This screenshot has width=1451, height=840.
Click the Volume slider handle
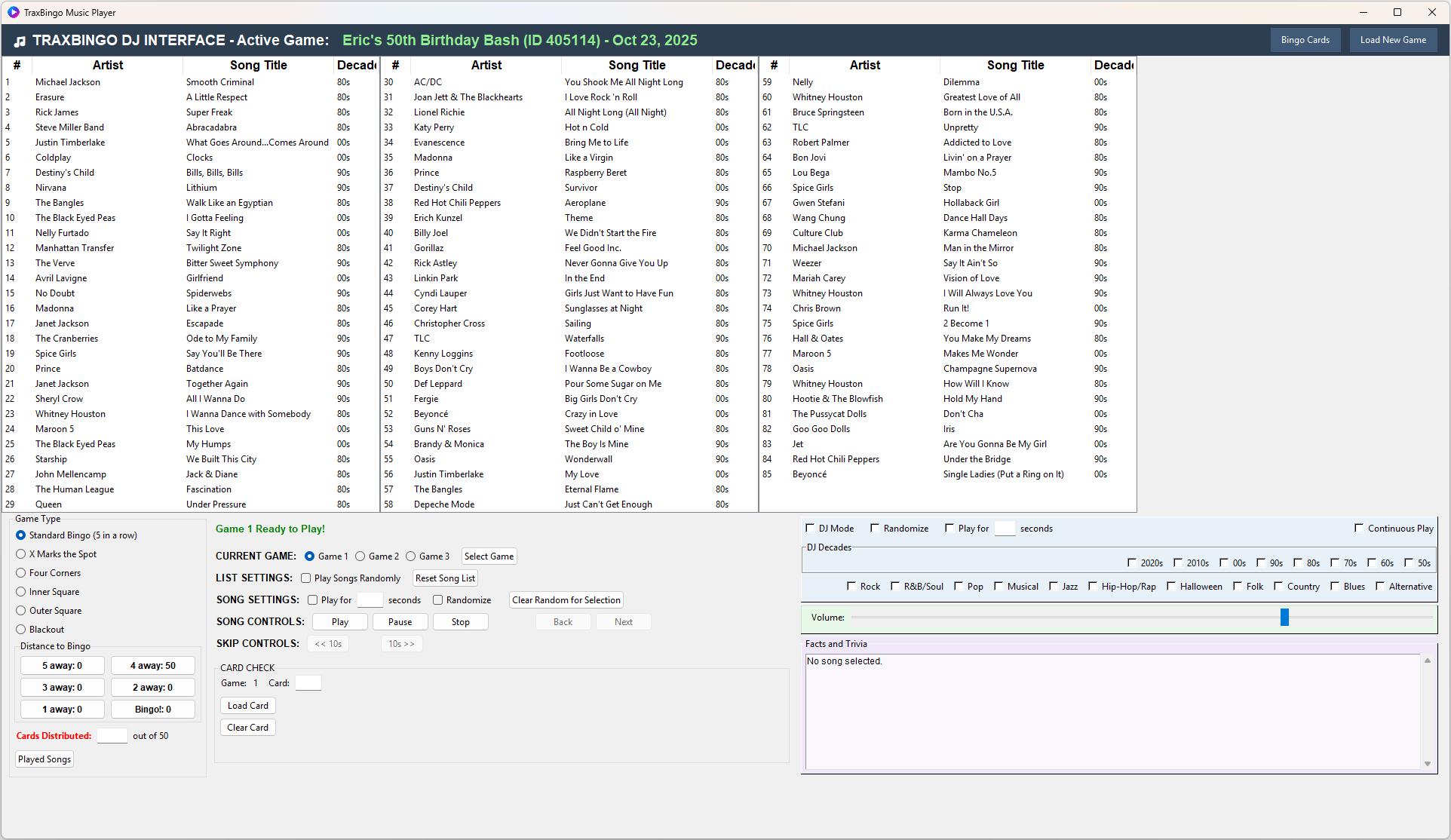pos(1284,618)
